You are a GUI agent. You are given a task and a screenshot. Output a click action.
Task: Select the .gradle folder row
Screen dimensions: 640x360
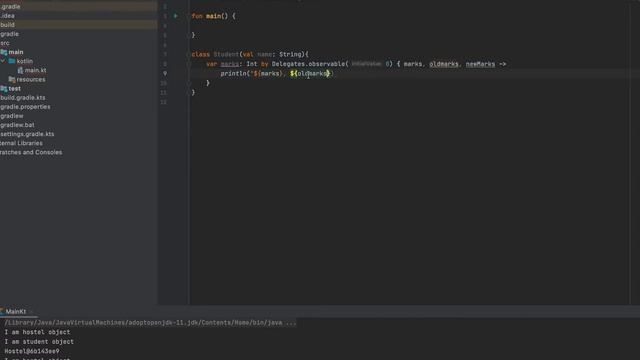pos(78,7)
